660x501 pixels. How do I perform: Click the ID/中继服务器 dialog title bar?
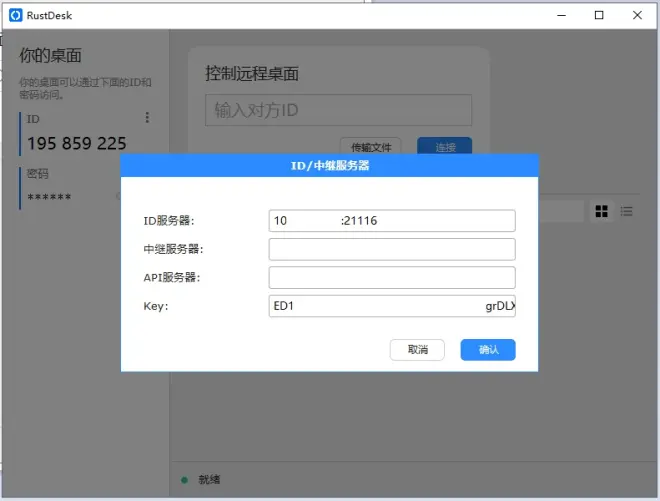coord(329,165)
